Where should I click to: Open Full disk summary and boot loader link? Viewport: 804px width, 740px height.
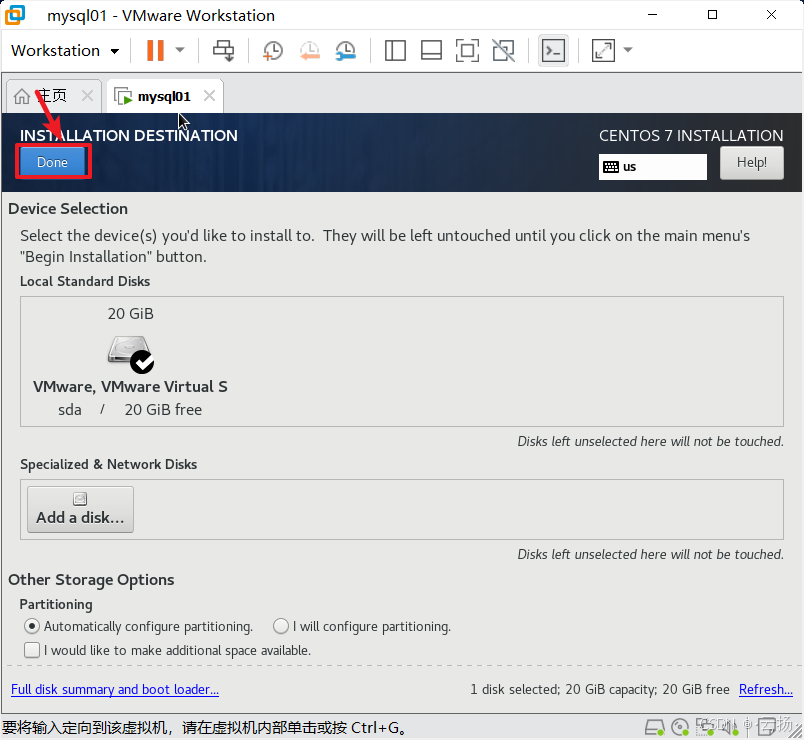(115, 689)
